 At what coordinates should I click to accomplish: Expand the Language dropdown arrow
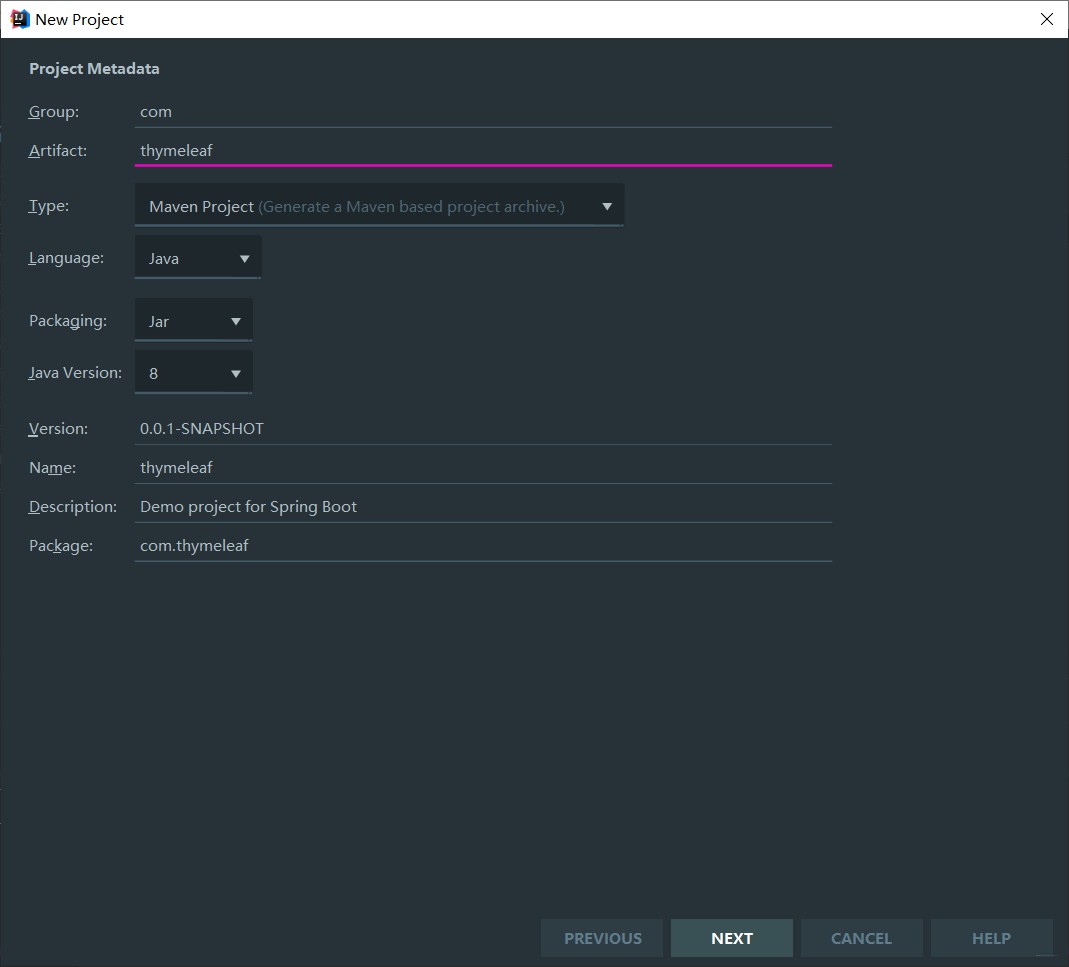click(244, 258)
